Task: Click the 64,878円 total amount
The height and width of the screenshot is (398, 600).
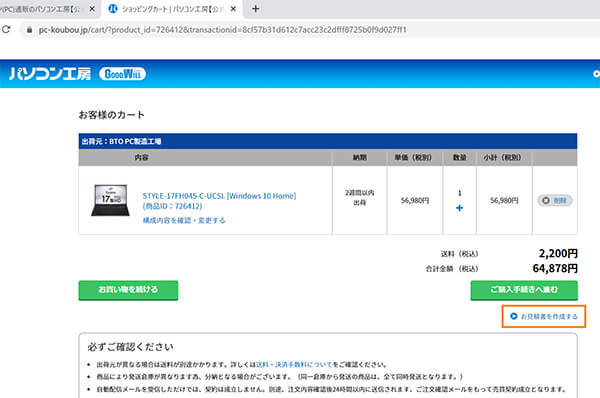Action: tap(555, 269)
